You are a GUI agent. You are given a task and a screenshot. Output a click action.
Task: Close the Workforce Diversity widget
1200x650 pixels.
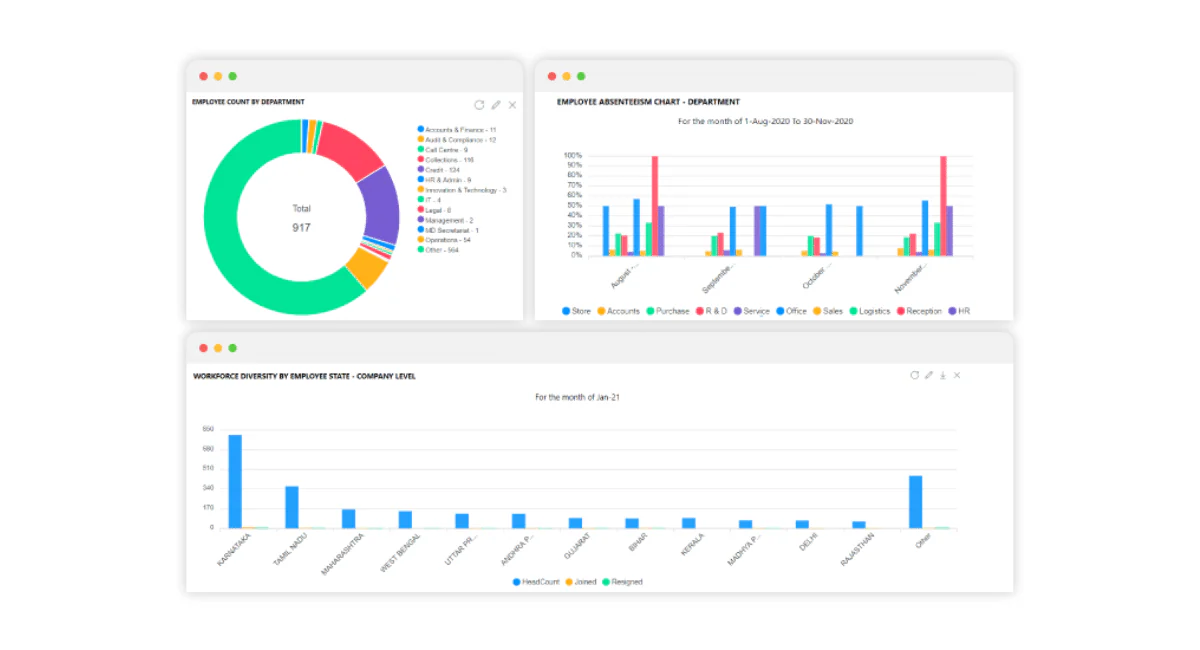(x=956, y=375)
